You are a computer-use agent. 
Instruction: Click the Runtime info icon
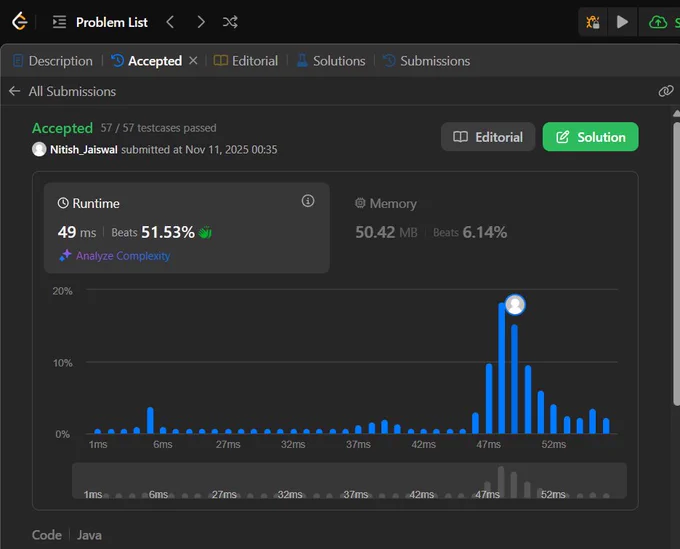[308, 201]
